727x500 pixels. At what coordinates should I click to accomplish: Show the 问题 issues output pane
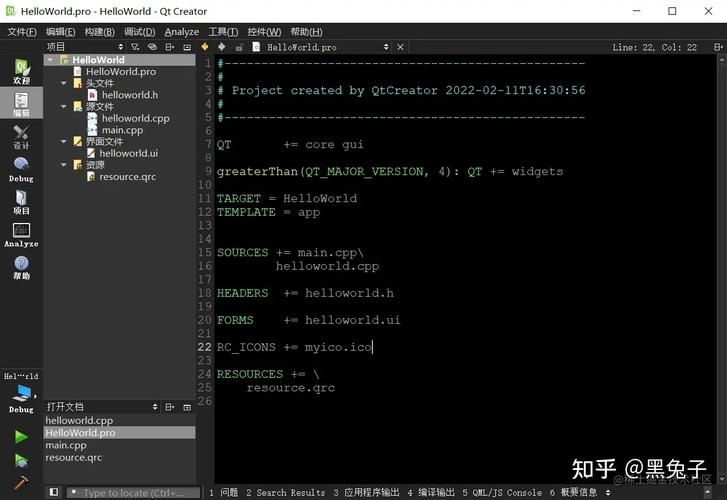coord(223,492)
